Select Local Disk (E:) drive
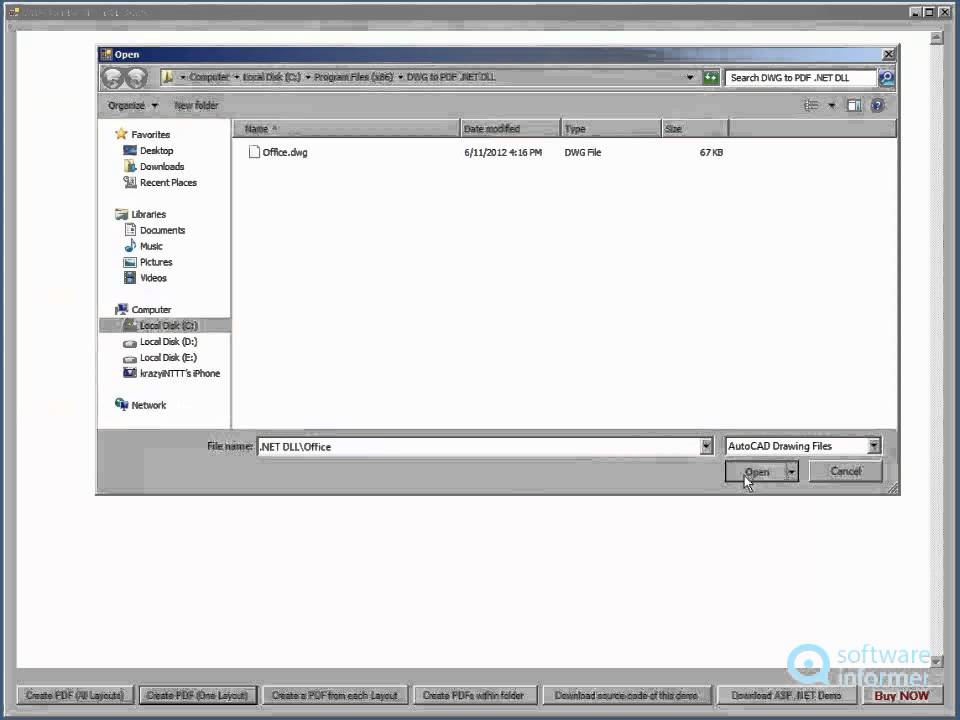Viewport: 960px width, 720px height. pyautogui.click(x=168, y=358)
